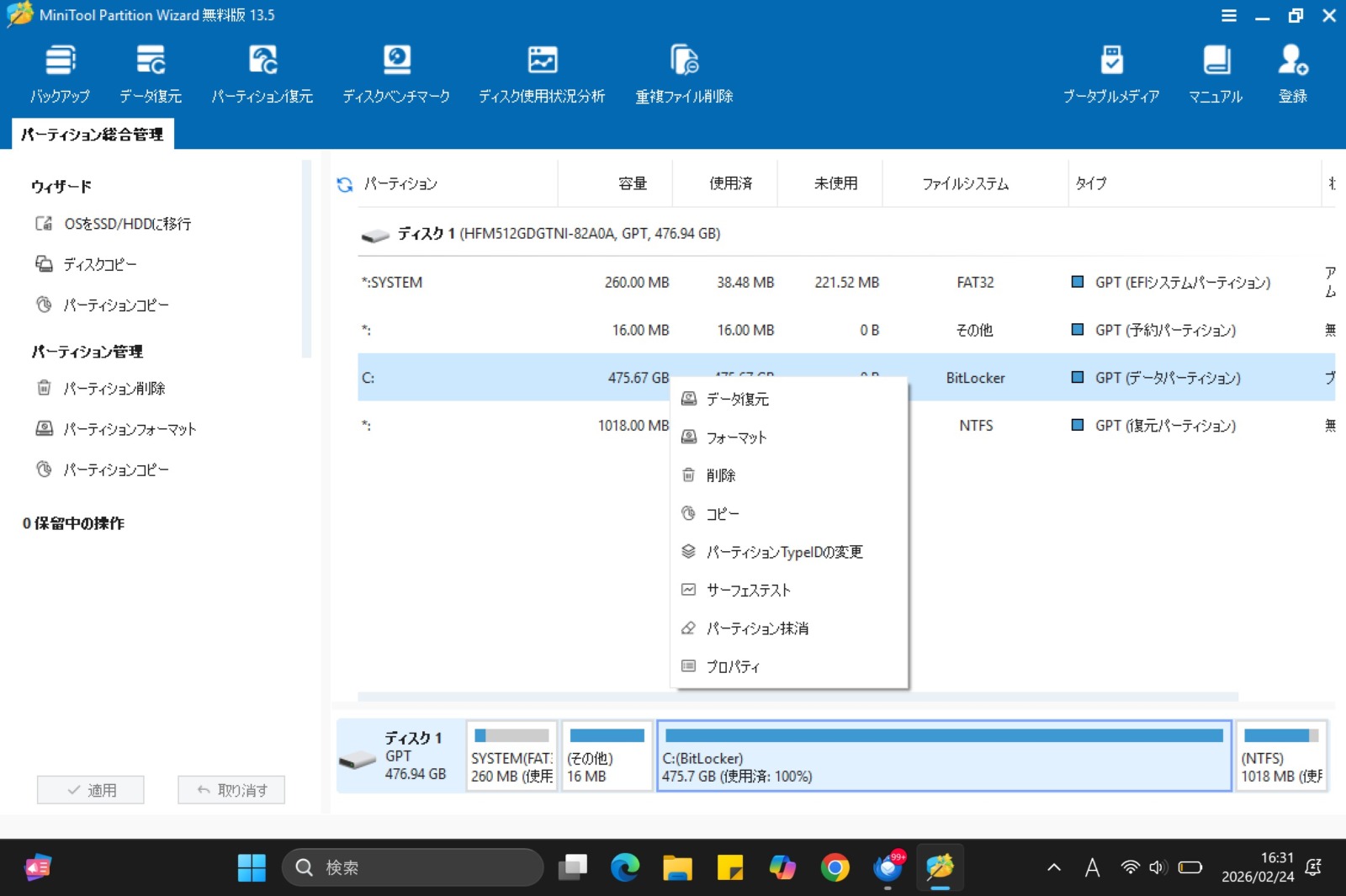Image resolution: width=1346 pixels, height=896 pixels.
Task: Click the 適用 apply button
Action: click(x=91, y=790)
